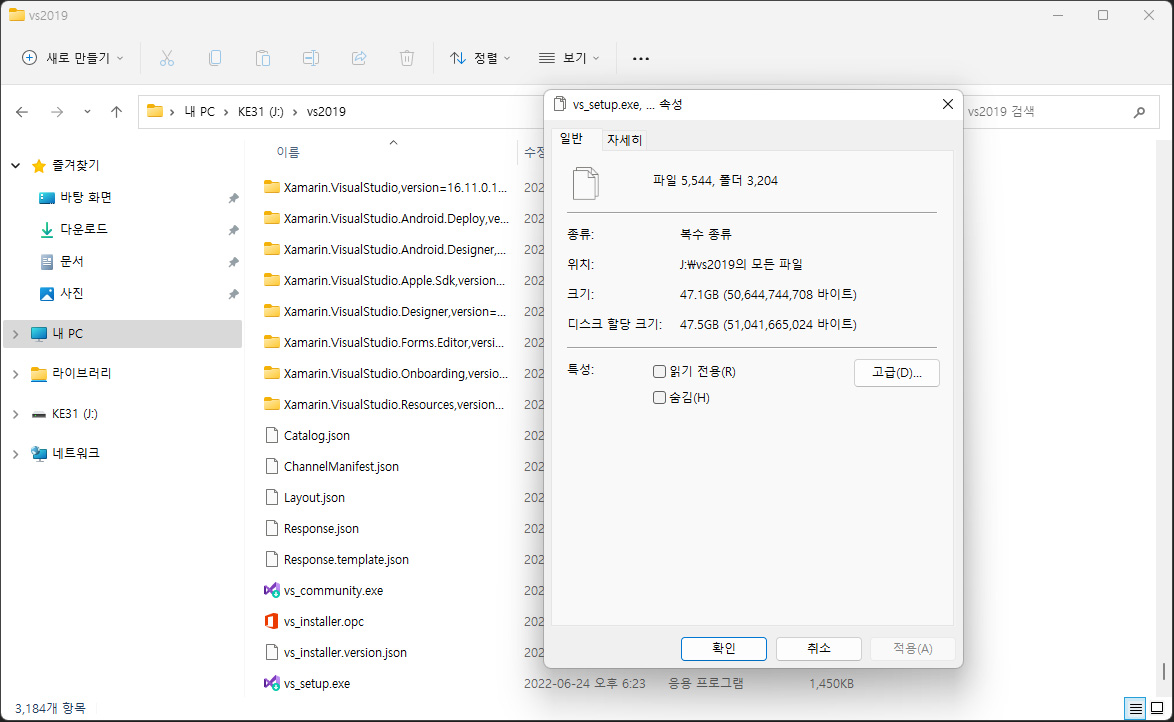
Task: Expand the 네트워크 tree node
Action: (x=16, y=454)
